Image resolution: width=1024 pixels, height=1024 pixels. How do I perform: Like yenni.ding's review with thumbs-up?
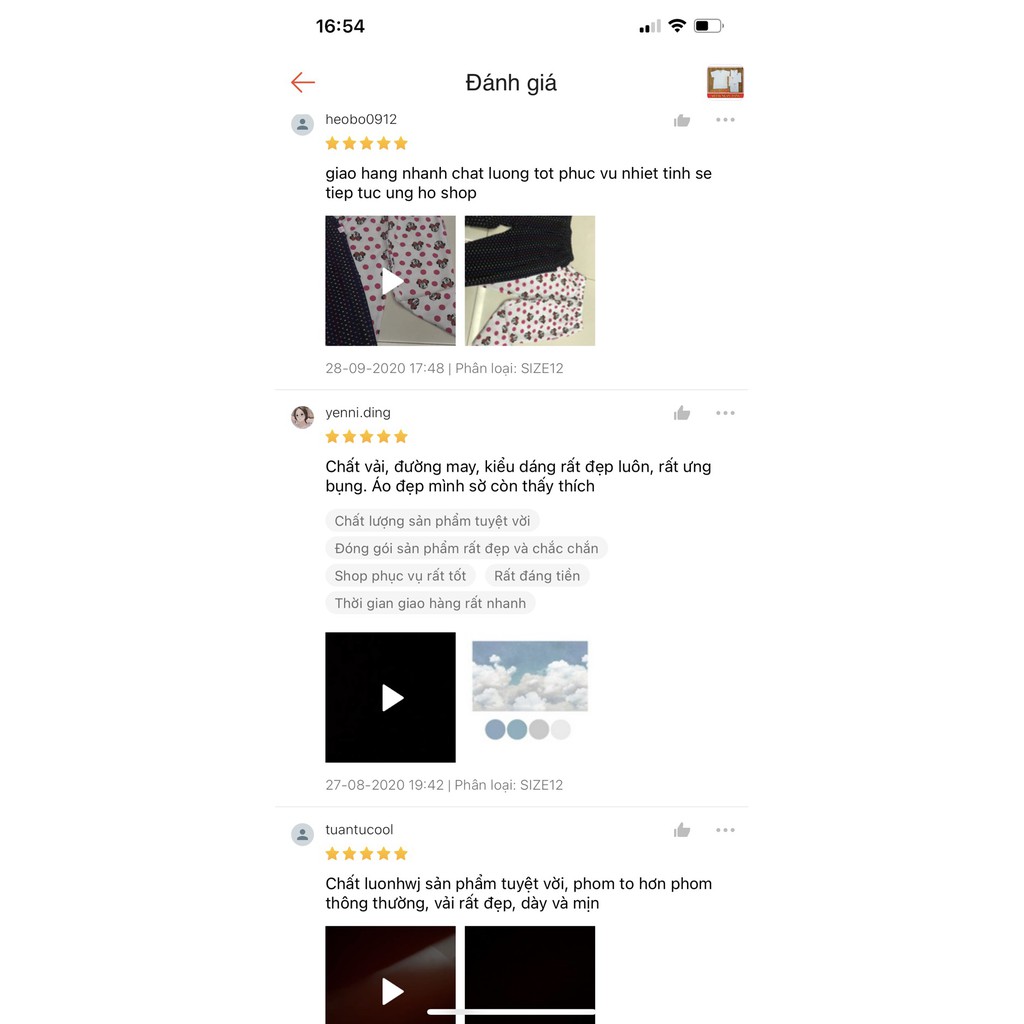pyautogui.click(x=682, y=413)
